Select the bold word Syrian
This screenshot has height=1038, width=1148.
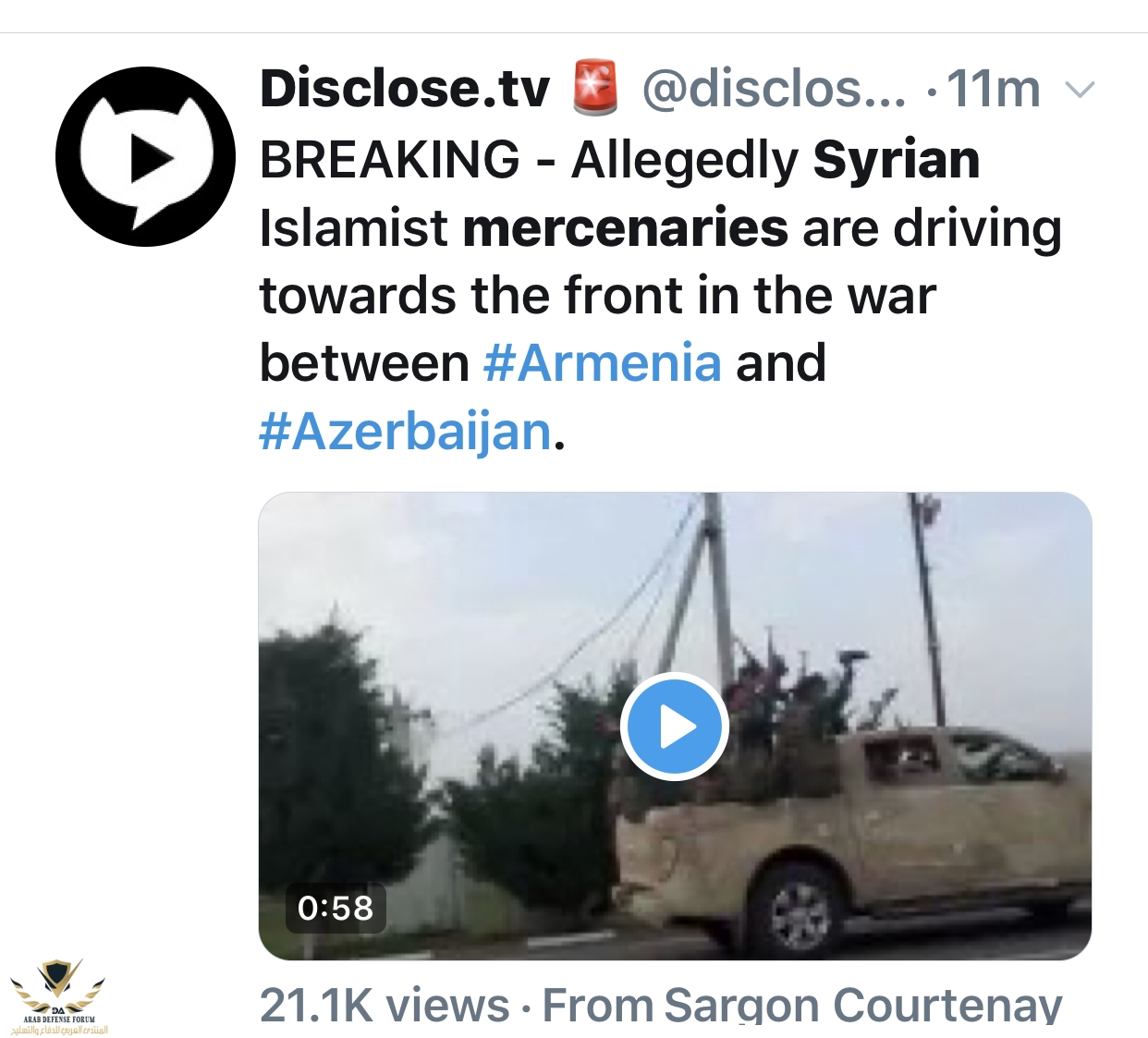point(897,159)
